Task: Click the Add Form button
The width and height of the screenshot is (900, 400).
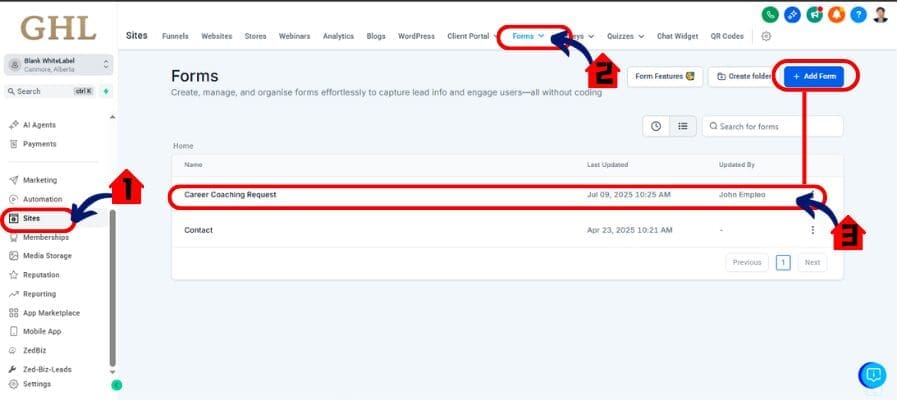Action: [x=814, y=76]
